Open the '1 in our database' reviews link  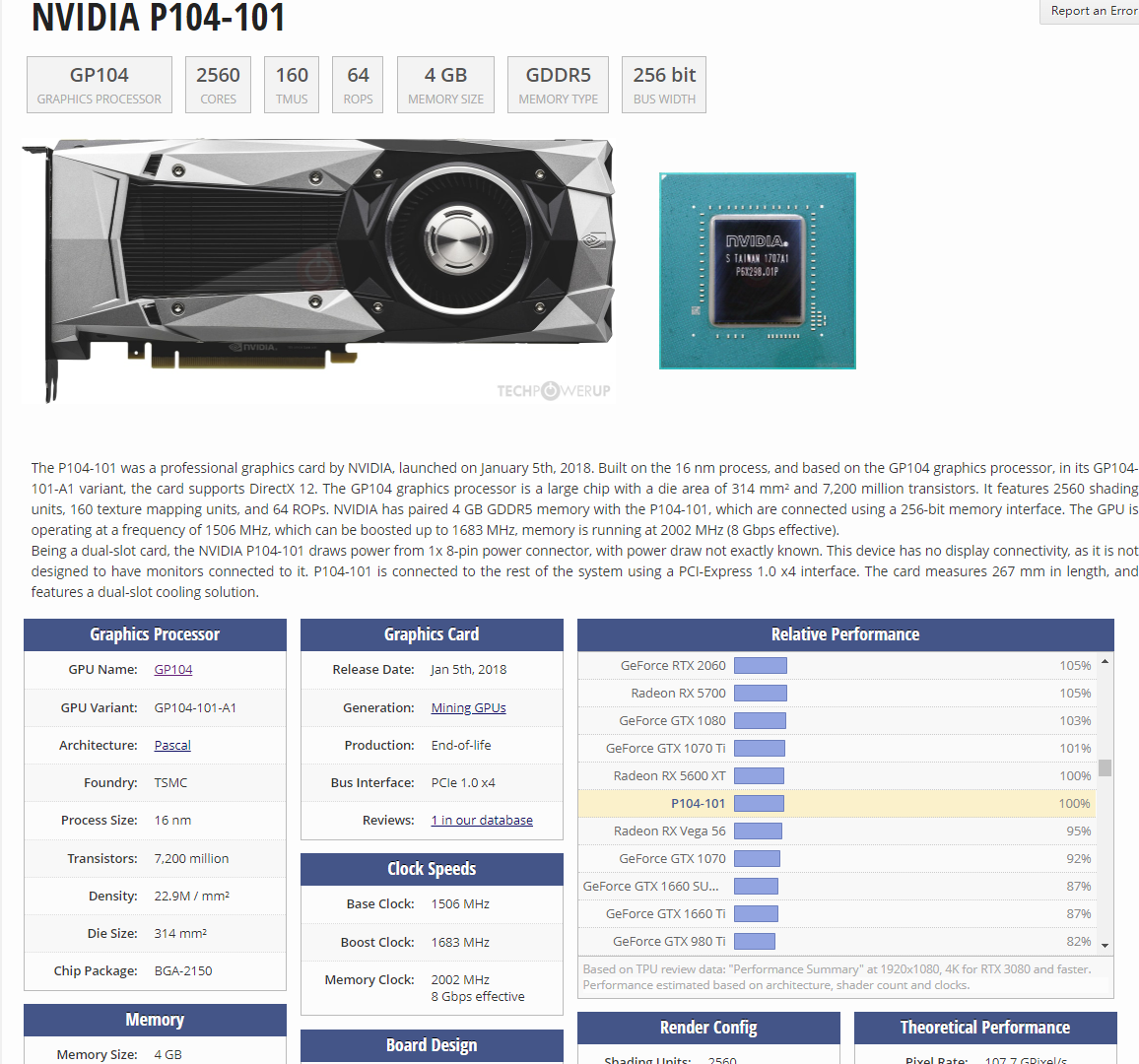click(482, 820)
